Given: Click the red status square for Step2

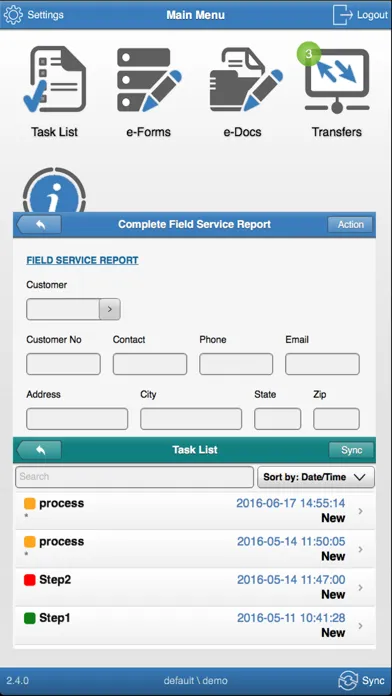Looking at the screenshot, I should [x=30, y=580].
